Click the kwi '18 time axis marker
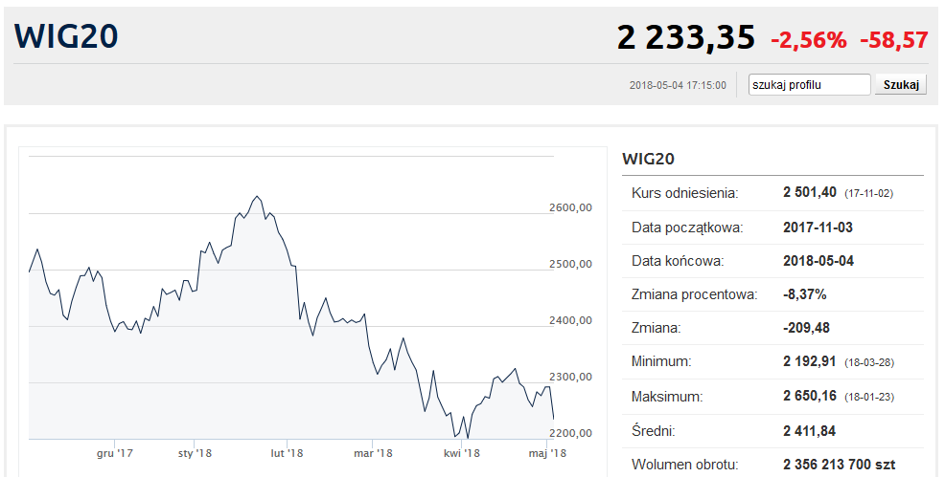 462,453
